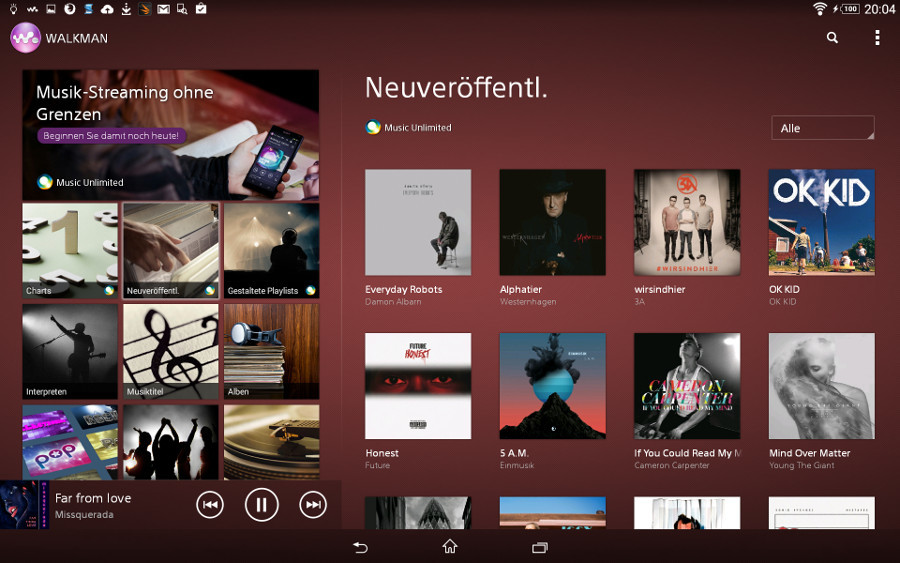This screenshot has height=563, width=900.
Task: Open the search magnifier icon
Action: pyautogui.click(x=832, y=38)
